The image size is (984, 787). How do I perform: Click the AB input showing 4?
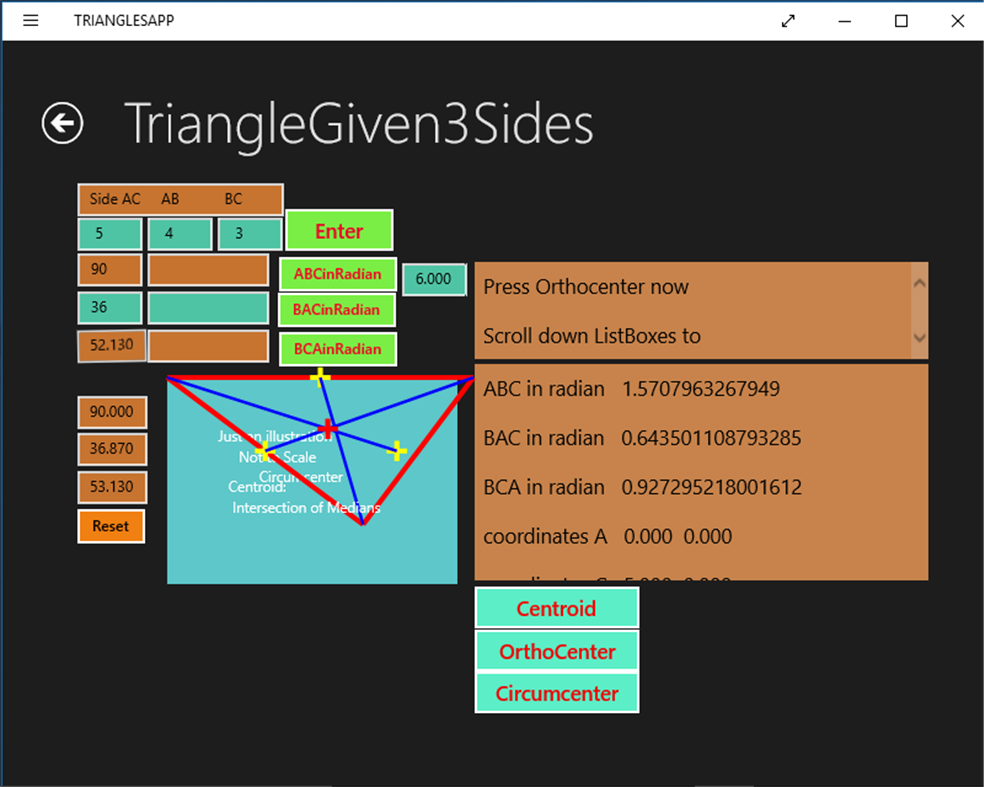179,232
